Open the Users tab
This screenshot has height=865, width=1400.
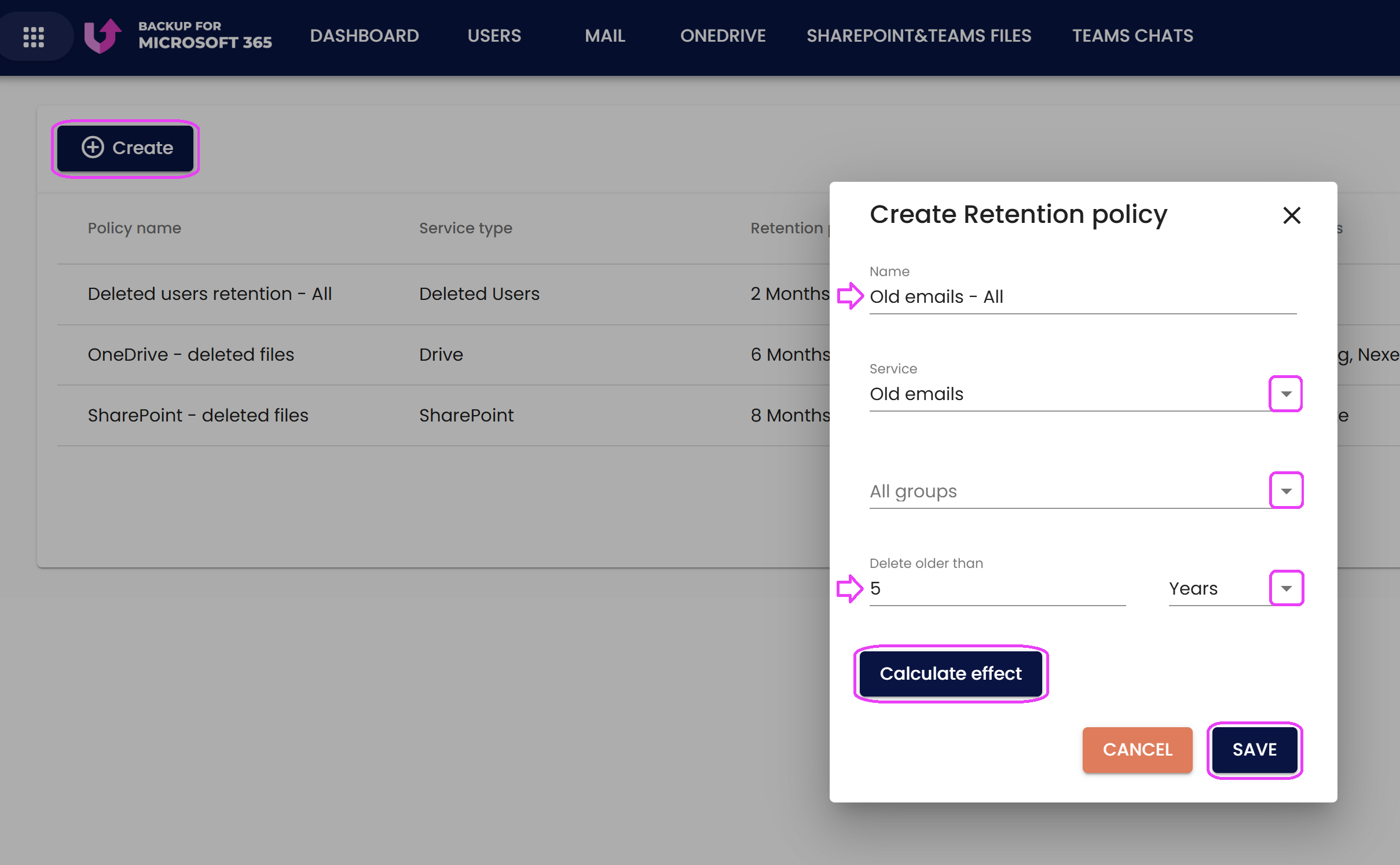click(494, 36)
